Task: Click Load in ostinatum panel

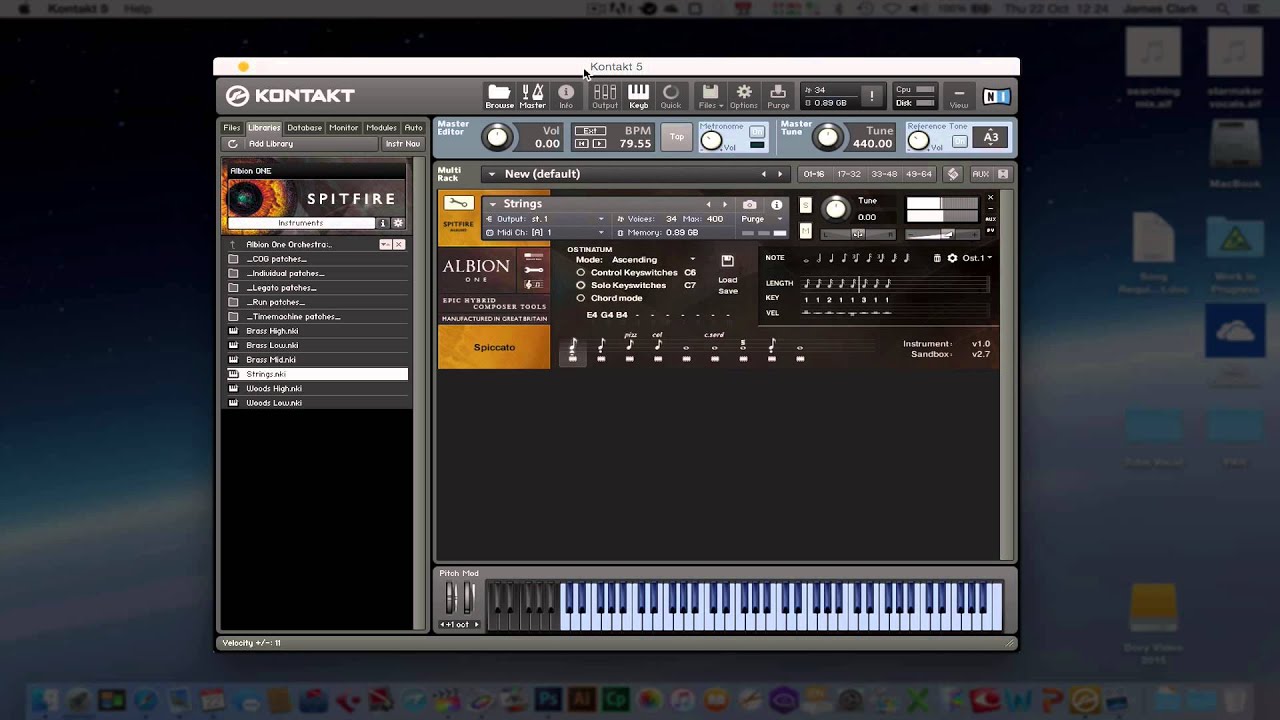Action: (728, 280)
